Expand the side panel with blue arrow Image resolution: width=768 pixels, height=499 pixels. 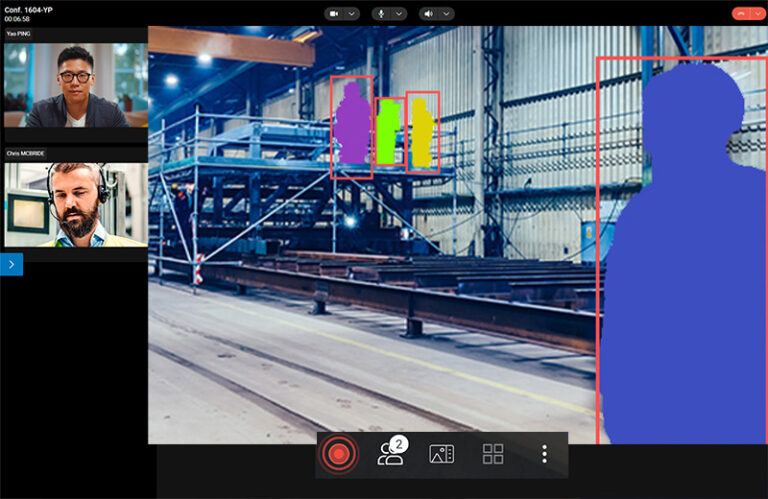[11, 264]
